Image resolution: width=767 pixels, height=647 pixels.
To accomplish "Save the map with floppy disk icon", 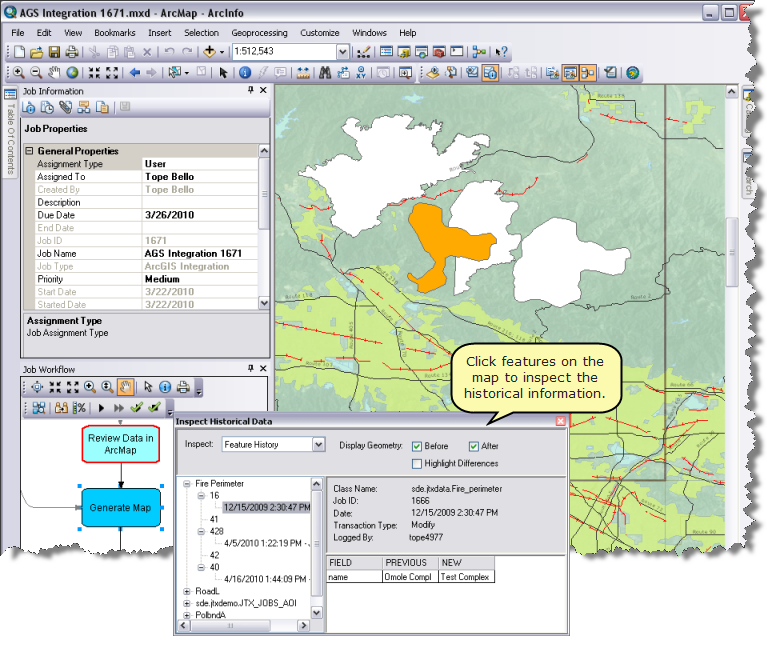I will click(x=54, y=52).
